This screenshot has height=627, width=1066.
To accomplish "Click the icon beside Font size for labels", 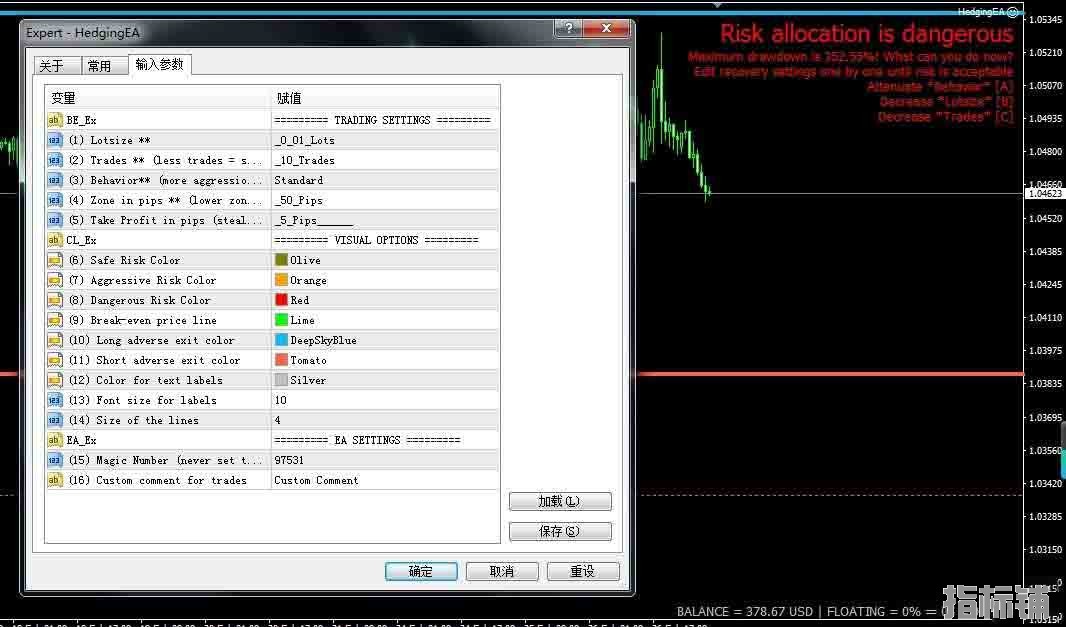I will [x=55, y=400].
